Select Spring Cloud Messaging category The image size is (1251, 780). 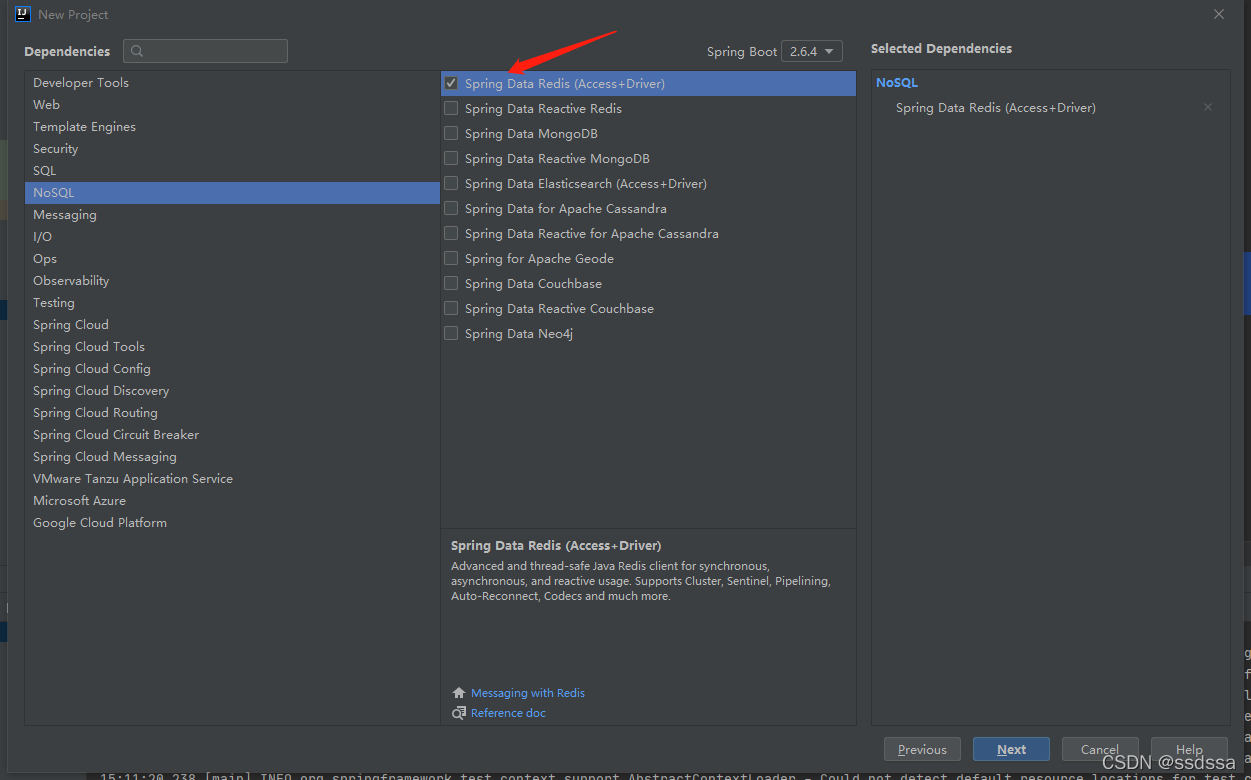coord(232,457)
